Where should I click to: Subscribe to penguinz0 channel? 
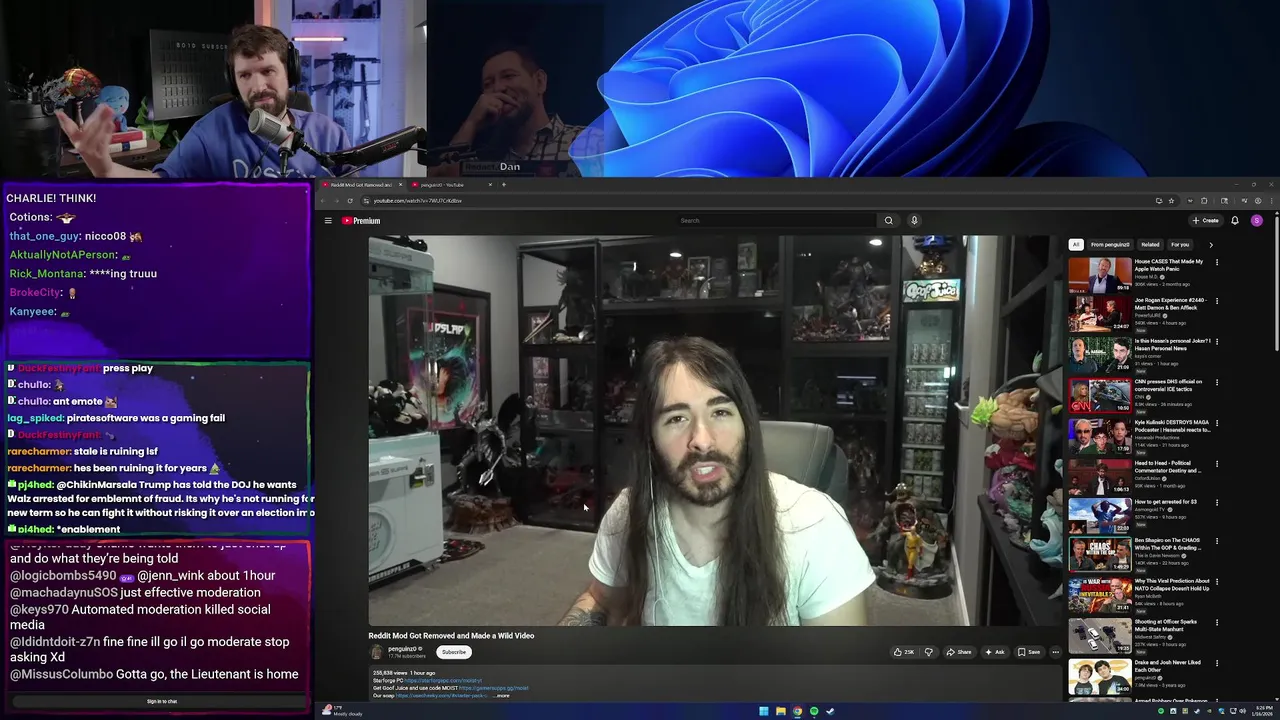point(454,652)
